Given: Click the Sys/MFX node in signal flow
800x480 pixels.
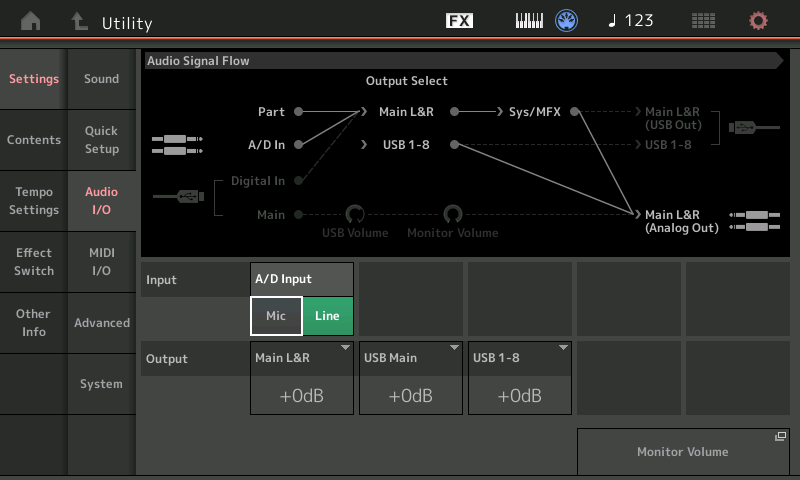Looking at the screenshot, I should pyautogui.click(x=535, y=112).
